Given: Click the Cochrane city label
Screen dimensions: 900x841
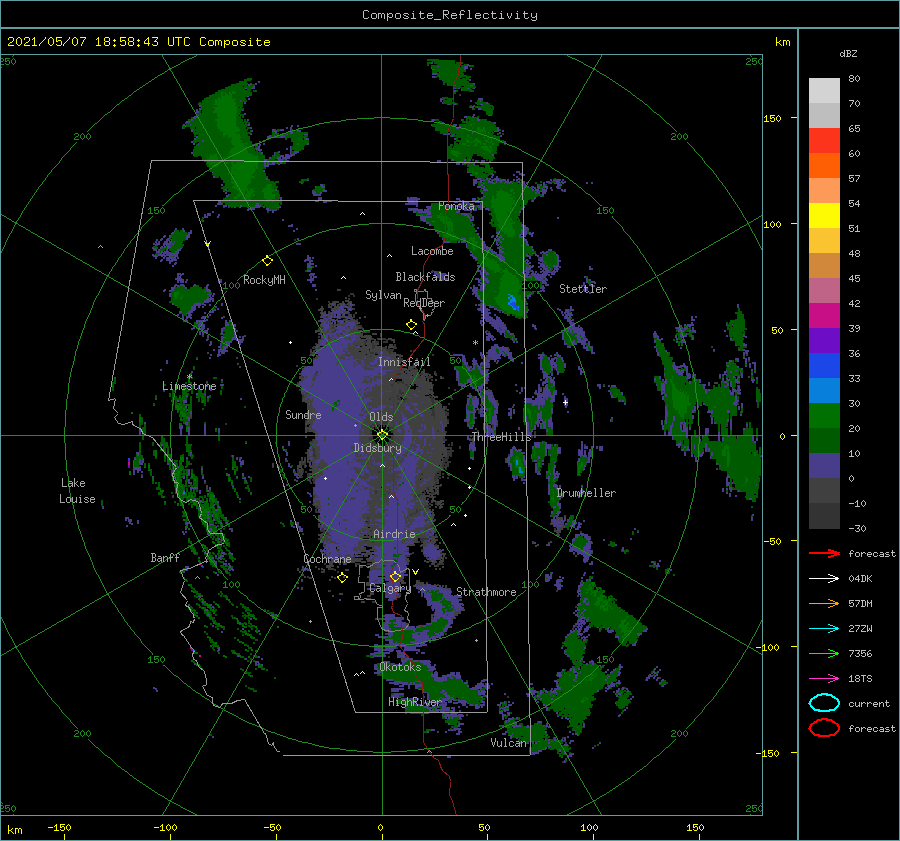Looking at the screenshot, I should tap(327, 559).
